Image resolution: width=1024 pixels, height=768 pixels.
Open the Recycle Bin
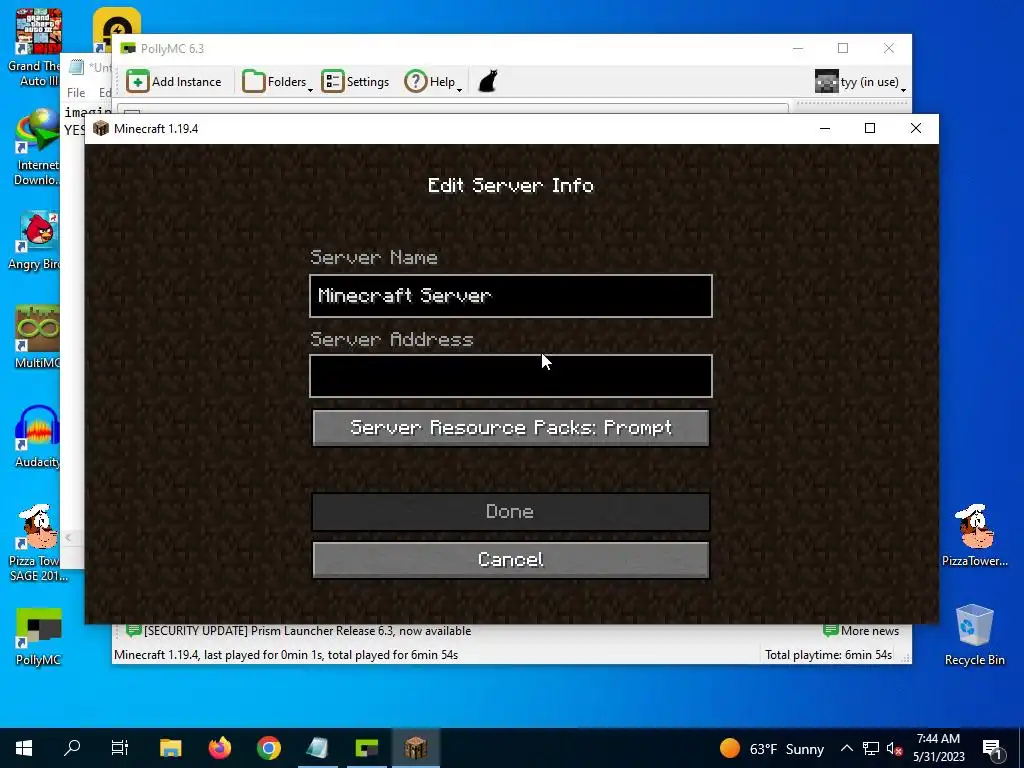click(x=974, y=635)
